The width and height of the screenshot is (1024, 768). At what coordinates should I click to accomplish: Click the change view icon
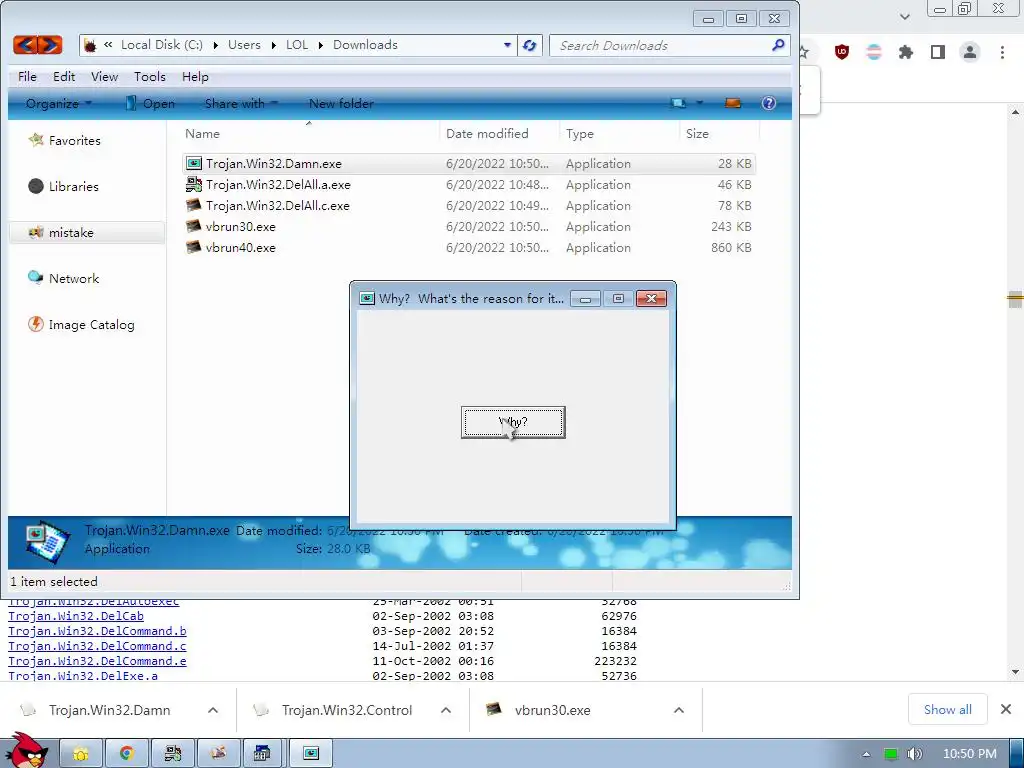point(679,103)
